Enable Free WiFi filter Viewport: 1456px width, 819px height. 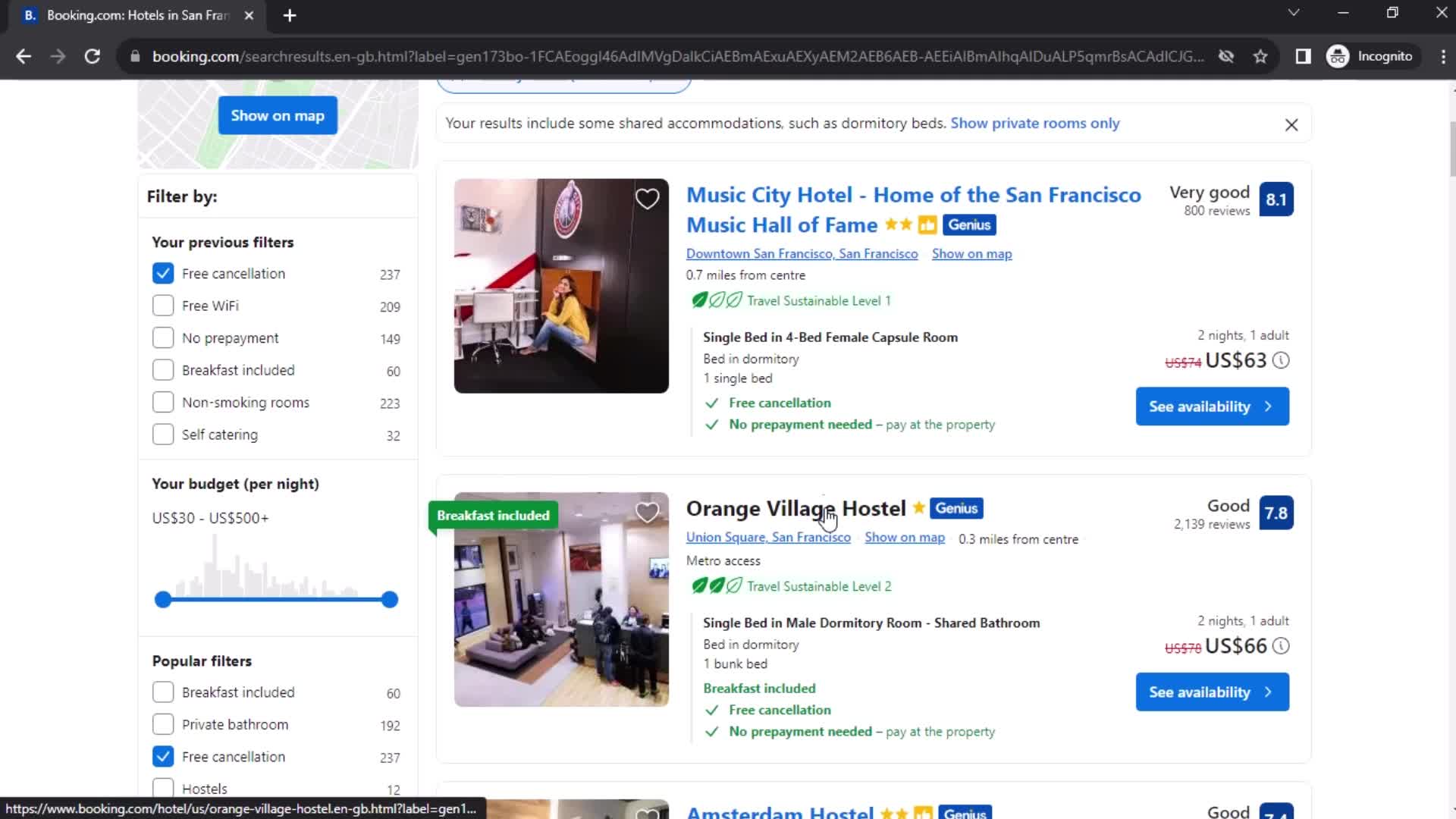coord(163,306)
